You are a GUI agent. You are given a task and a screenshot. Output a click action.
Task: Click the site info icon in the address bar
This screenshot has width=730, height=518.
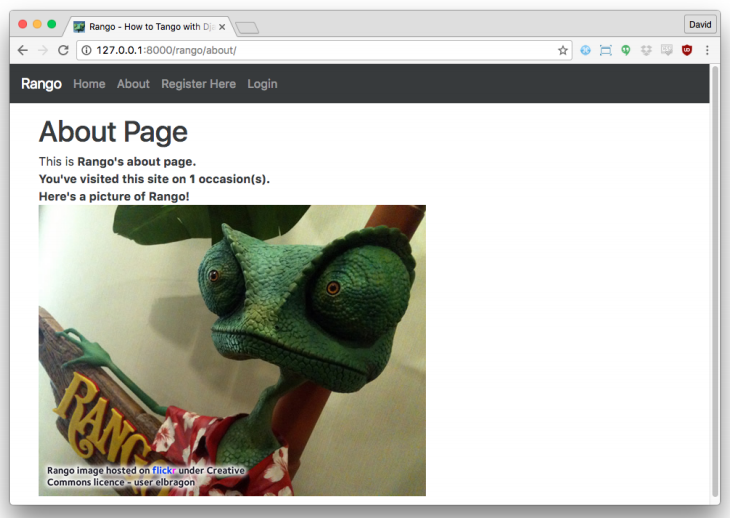point(87,50)
